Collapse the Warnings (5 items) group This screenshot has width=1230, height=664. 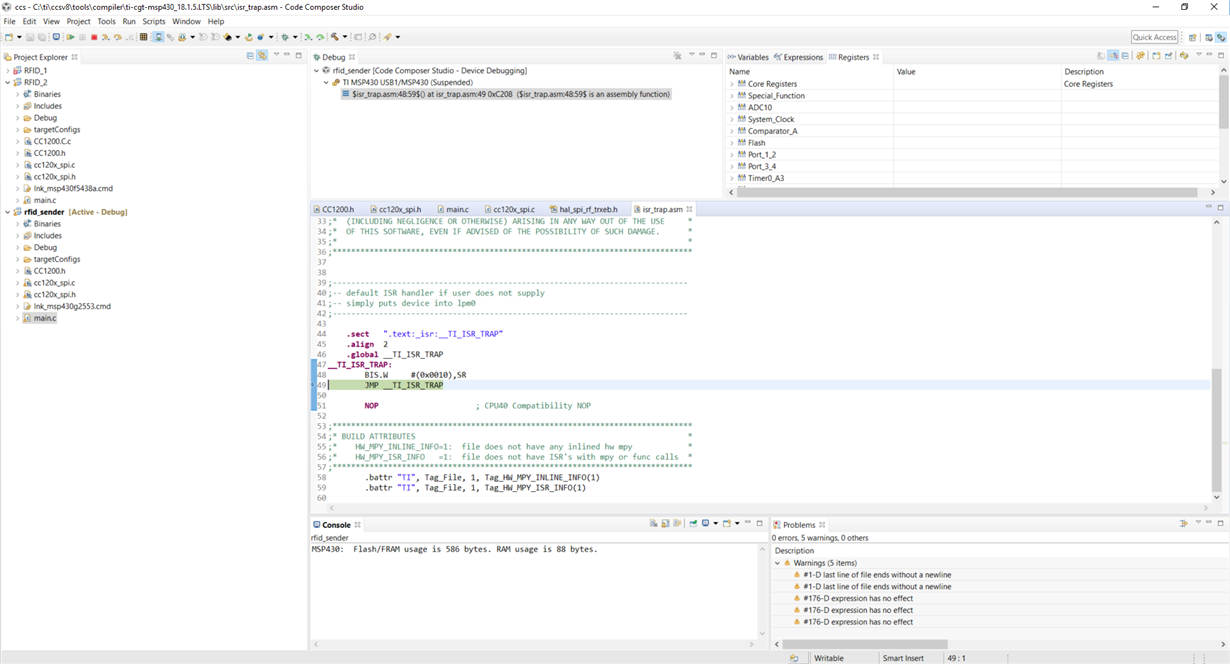point(777,563)
